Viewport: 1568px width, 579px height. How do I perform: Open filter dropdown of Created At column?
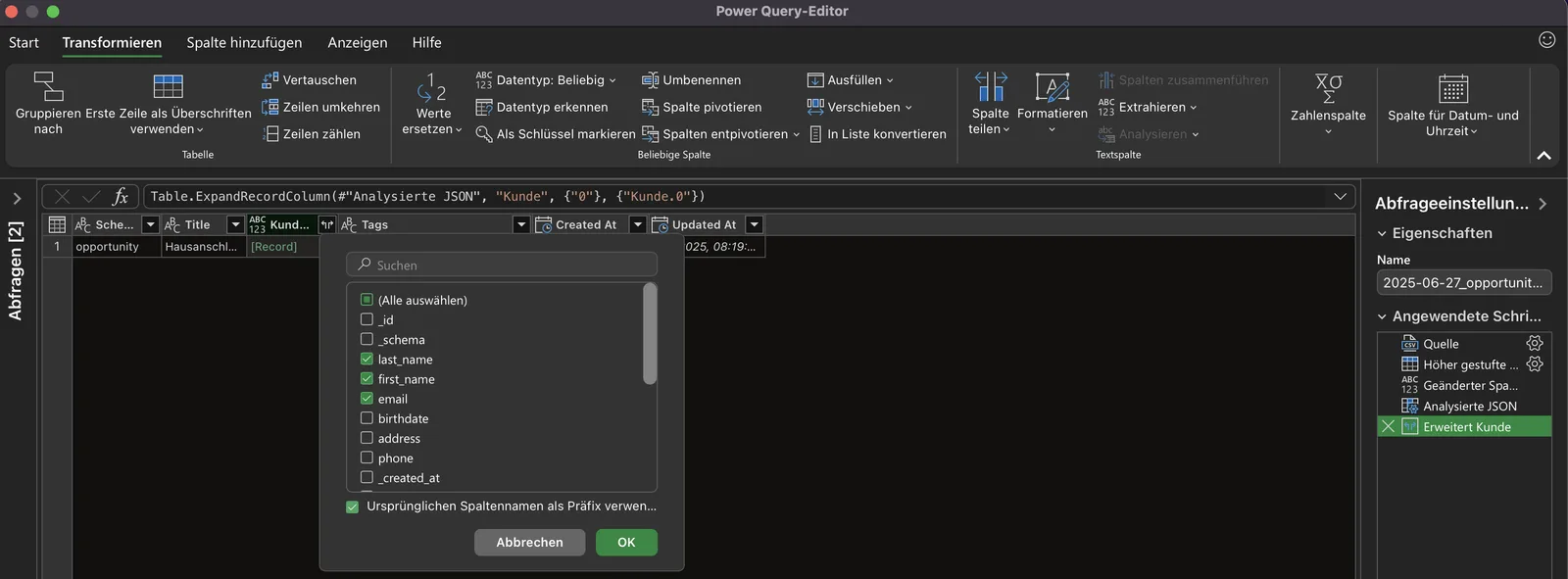coord(637,224)
